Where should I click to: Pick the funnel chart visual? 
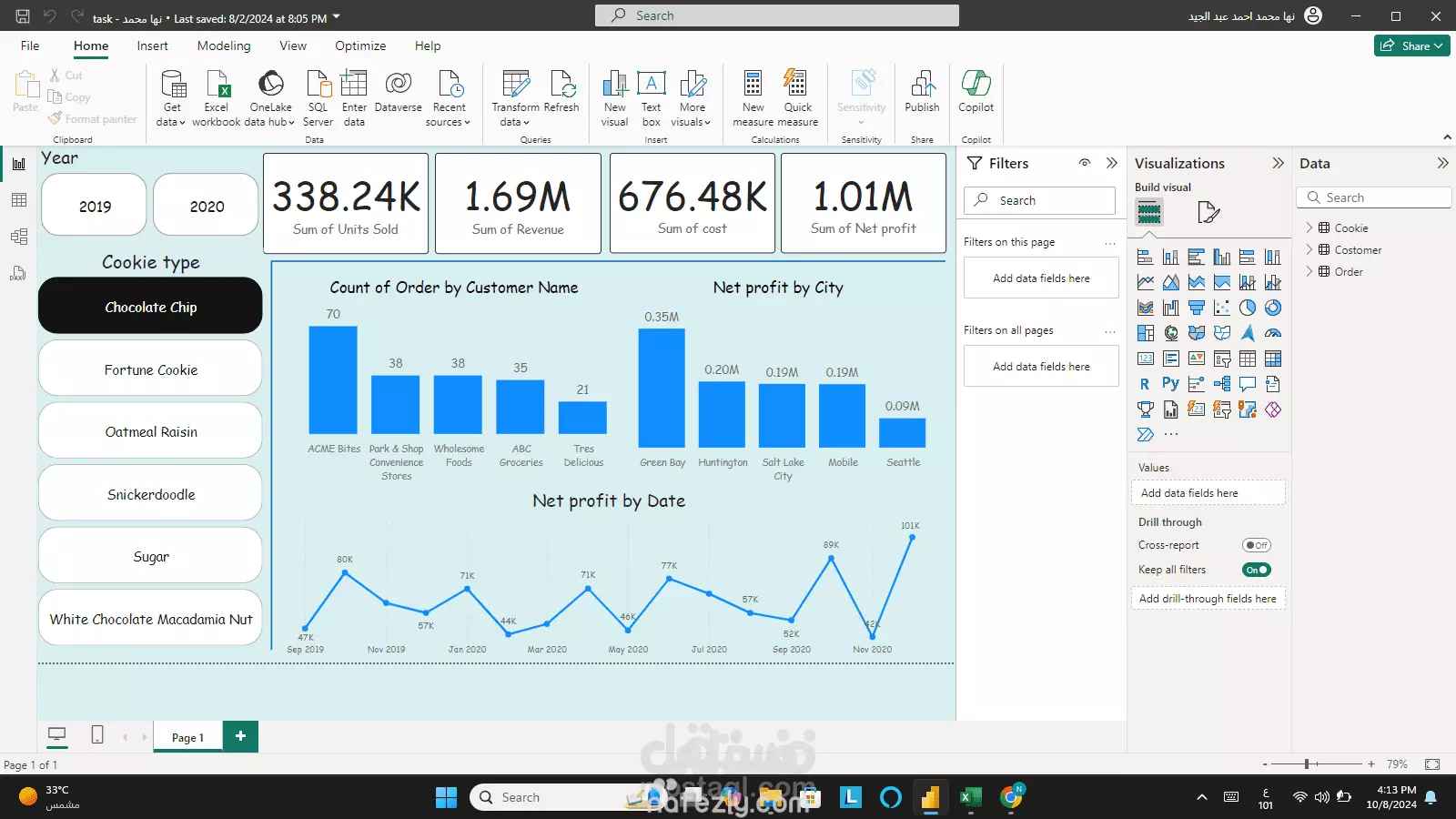[x=1197, y=308]
